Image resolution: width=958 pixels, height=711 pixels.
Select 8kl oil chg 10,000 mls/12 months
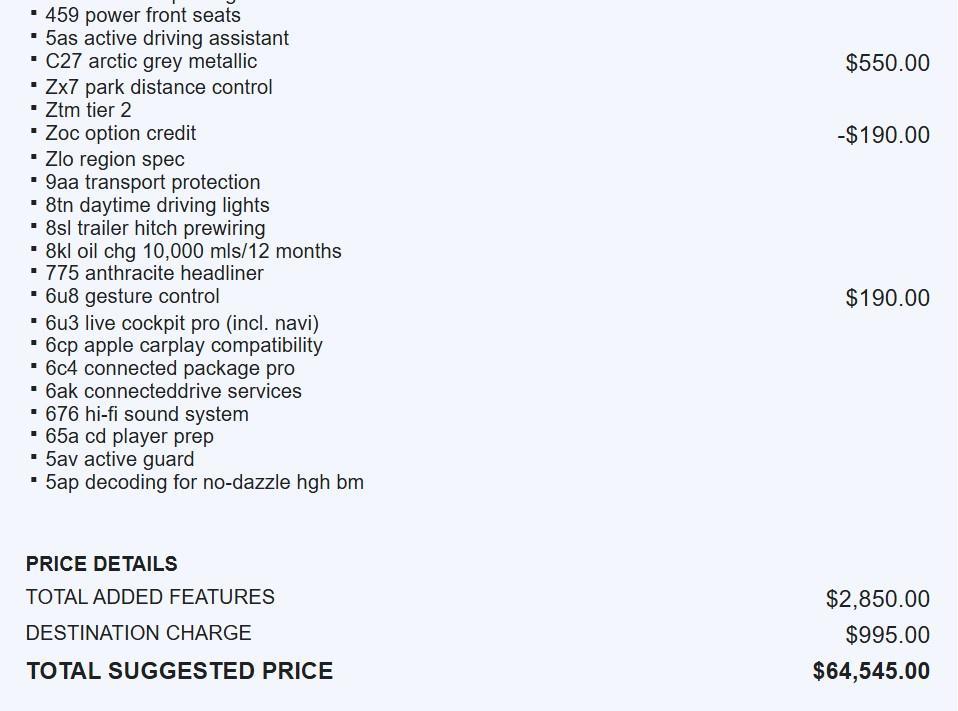[193, 251]
